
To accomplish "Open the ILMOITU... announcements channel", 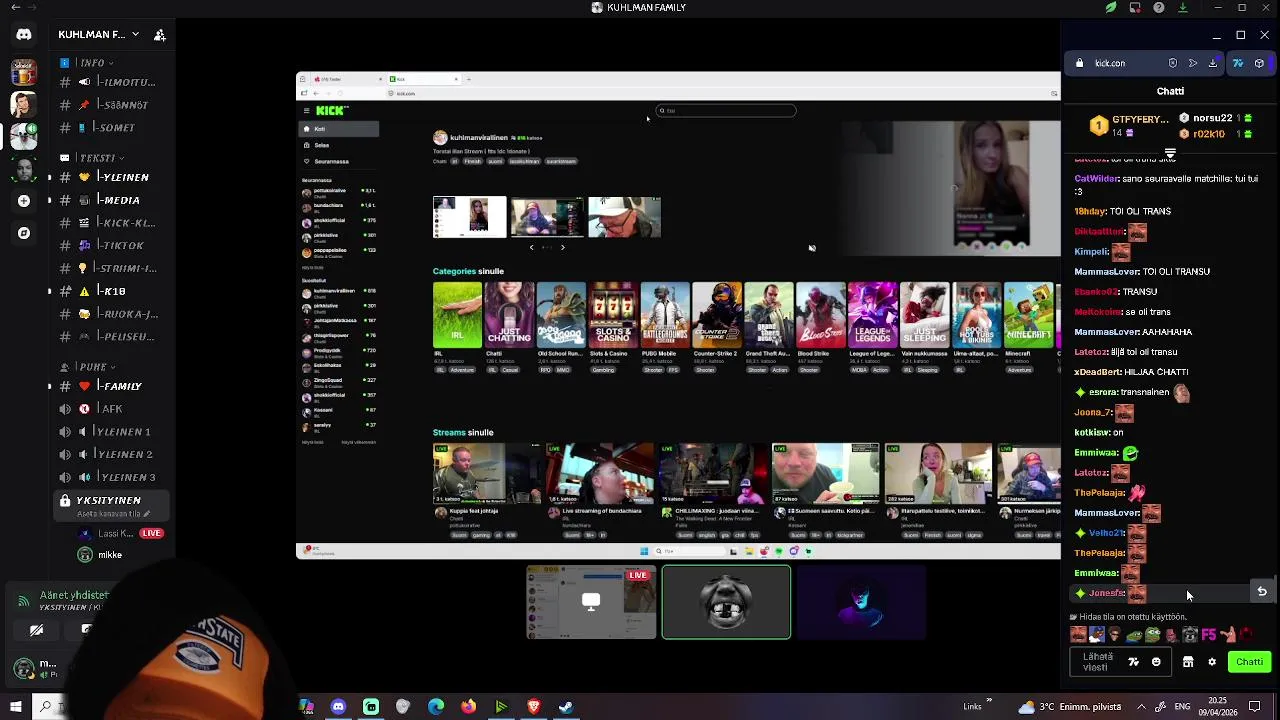I will (109, 82).
